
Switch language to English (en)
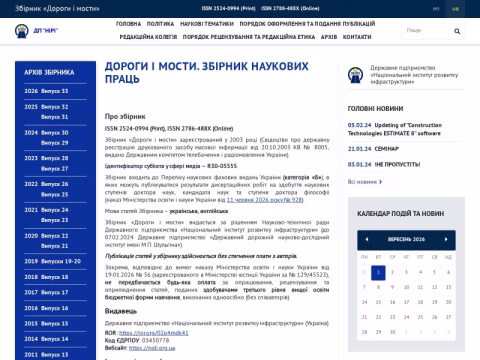tap(436, 9)
